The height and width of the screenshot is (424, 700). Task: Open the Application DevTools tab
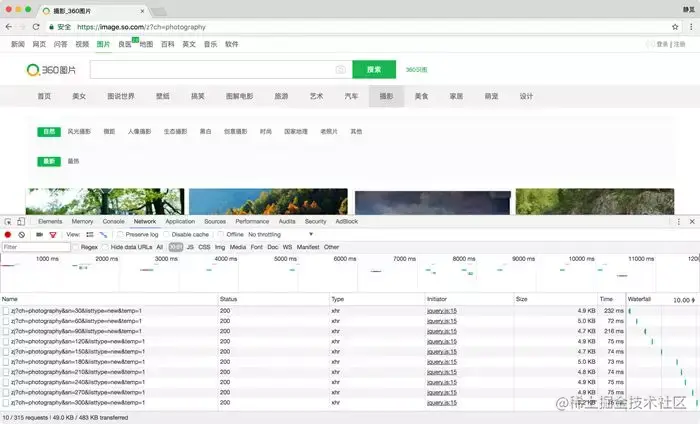point(180,221)
